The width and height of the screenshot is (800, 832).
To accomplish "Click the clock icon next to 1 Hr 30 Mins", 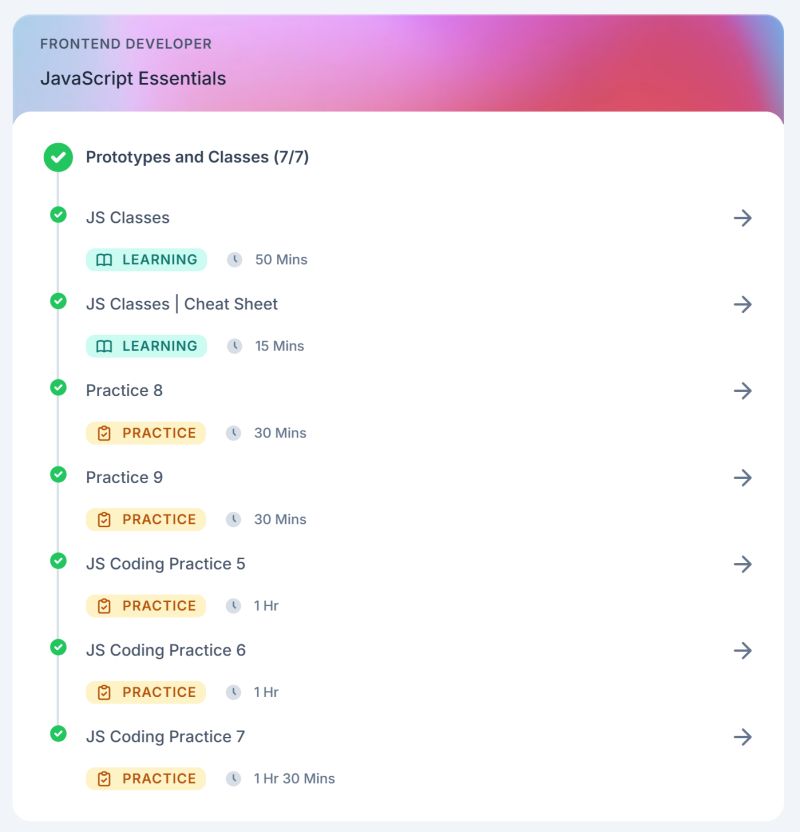I will tap(233, 778).
